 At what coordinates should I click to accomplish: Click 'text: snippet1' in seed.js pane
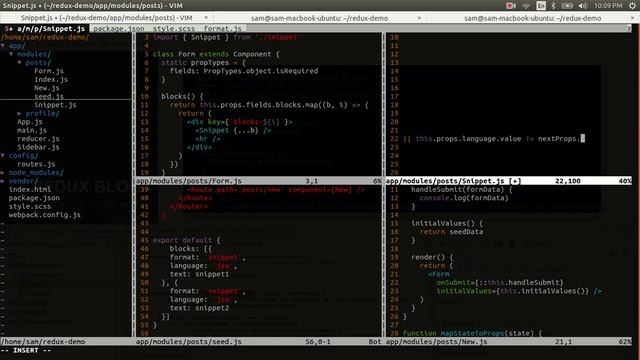[200, 274]
